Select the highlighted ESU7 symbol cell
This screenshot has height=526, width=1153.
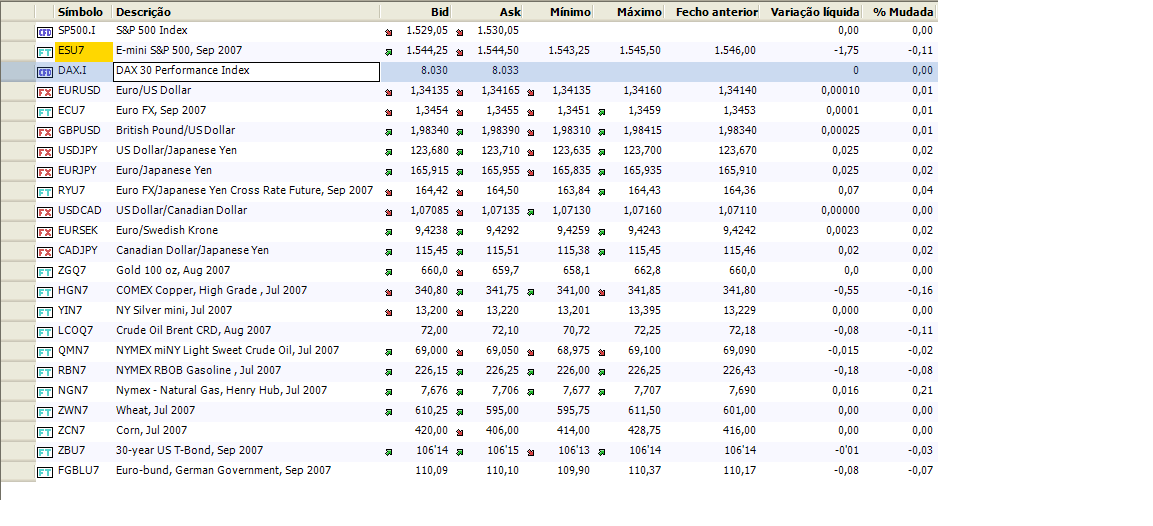83,51
